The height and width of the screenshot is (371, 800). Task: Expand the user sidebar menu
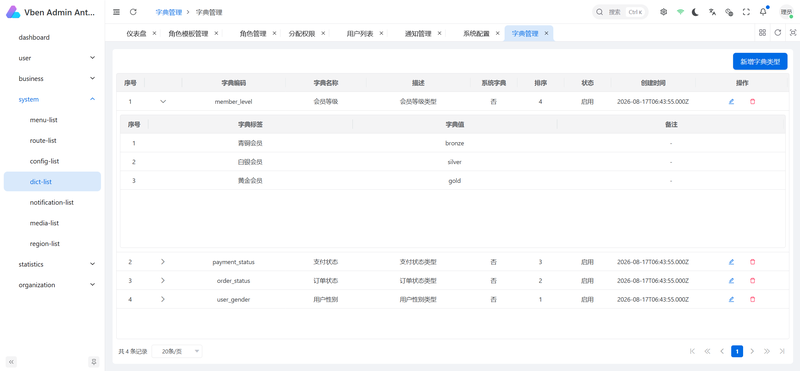pyautogui.click(x=52, y=58)
